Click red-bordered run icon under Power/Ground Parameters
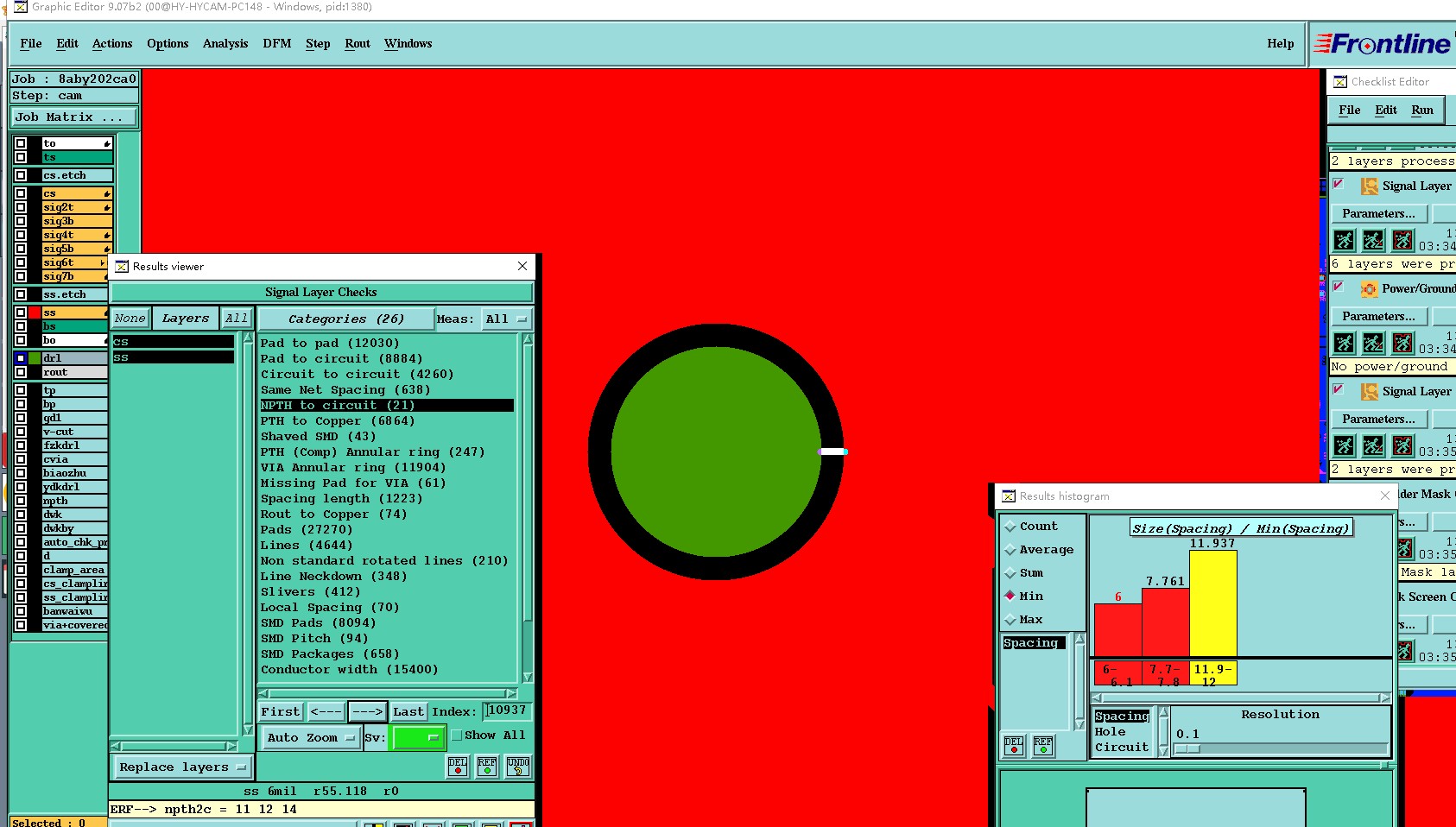The height and width of the screenshot is (827, 1456). (1402, 343)
